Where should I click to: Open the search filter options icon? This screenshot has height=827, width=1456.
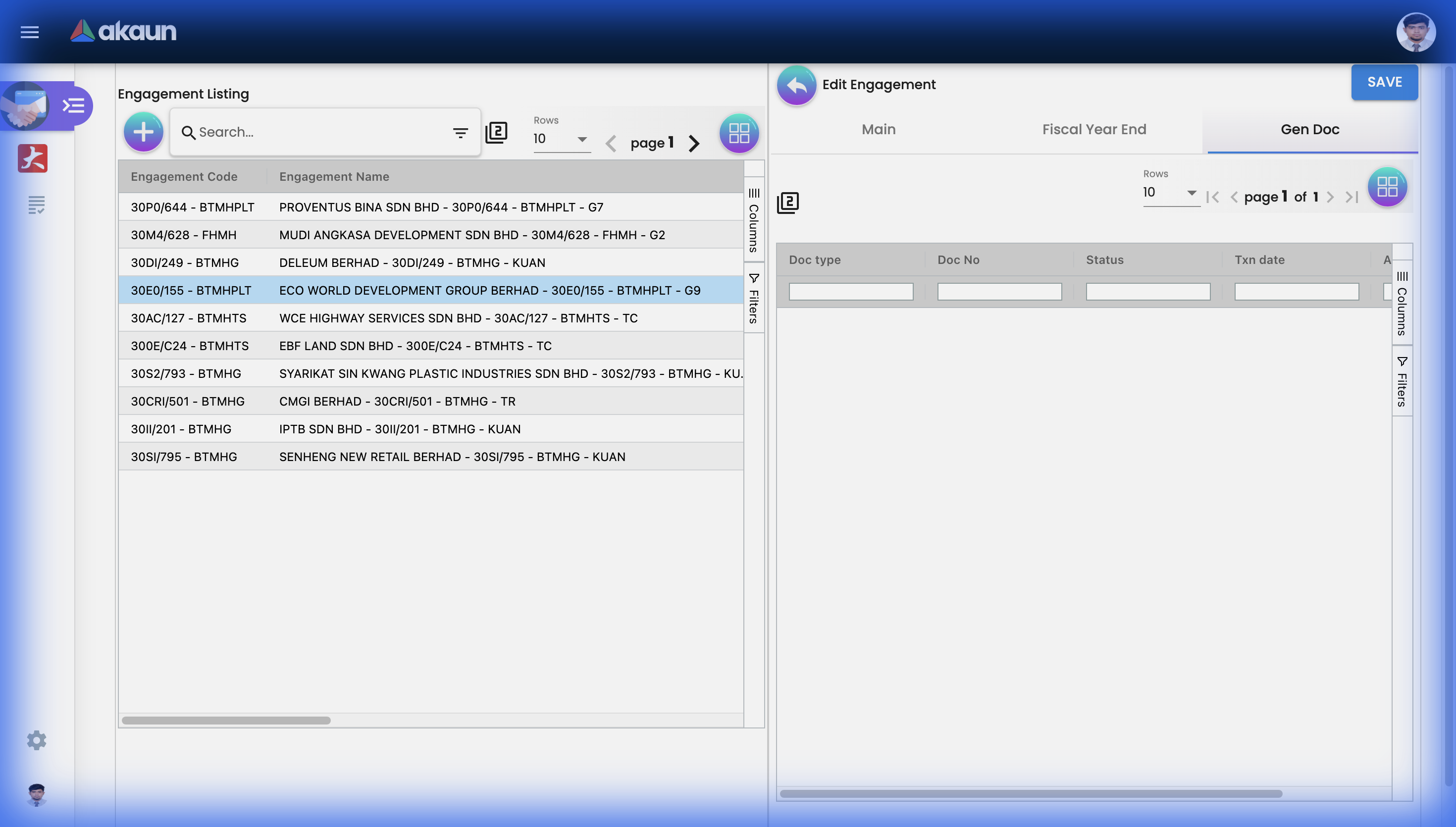click(460, 133)
